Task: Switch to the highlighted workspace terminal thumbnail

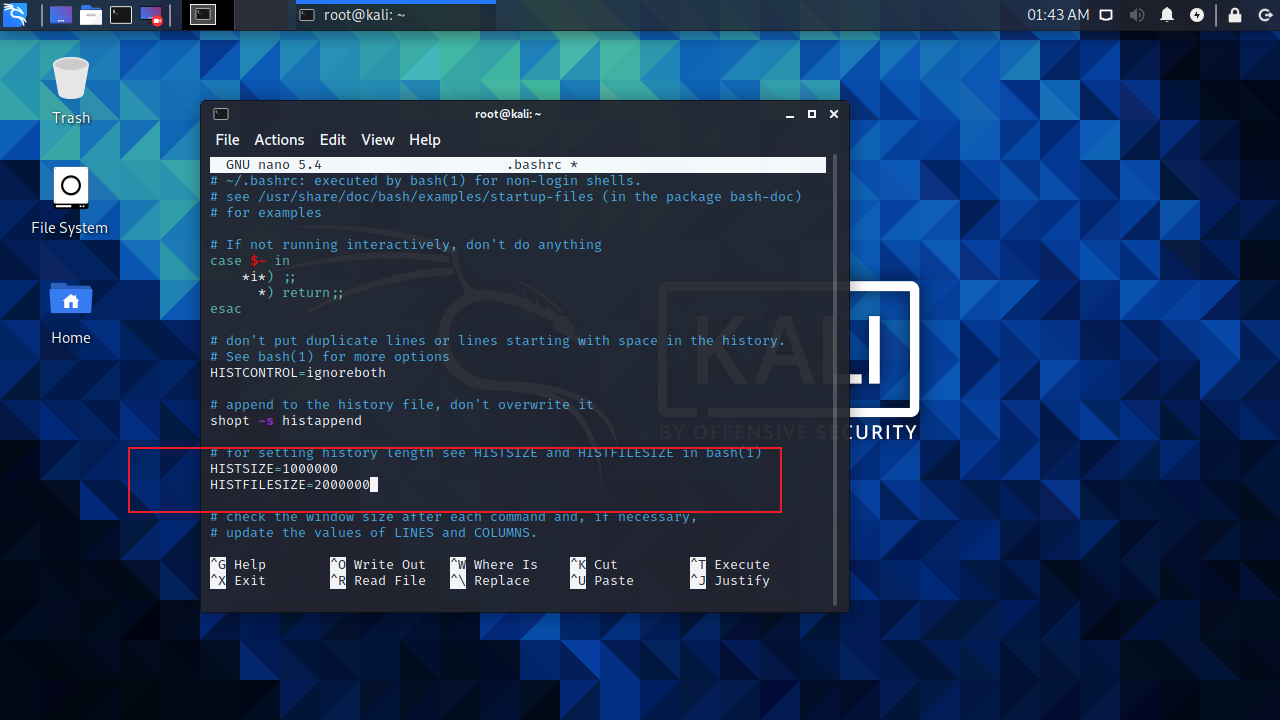Action: point(203,15)
